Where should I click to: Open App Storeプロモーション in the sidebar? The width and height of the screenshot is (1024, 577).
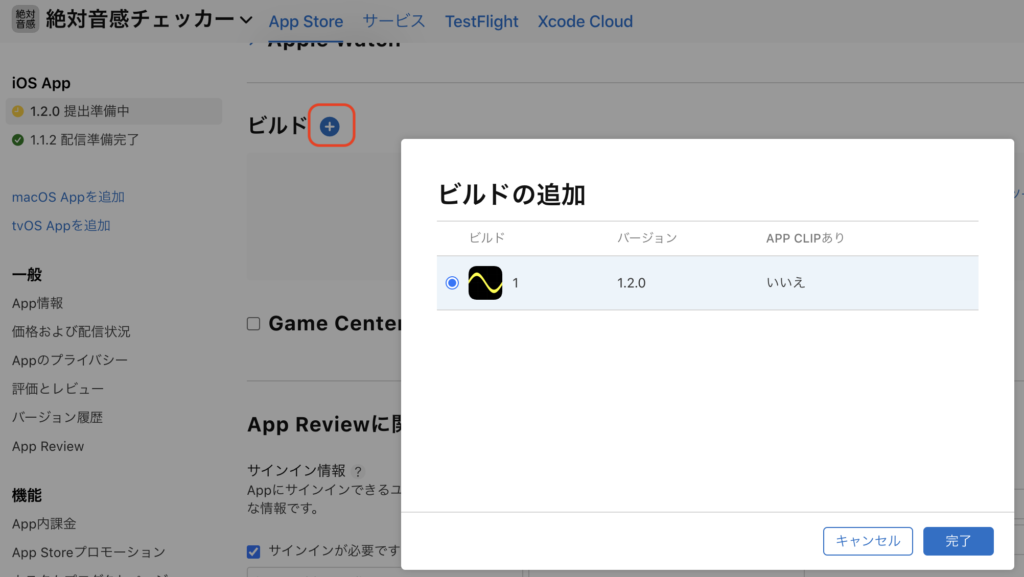89,553
